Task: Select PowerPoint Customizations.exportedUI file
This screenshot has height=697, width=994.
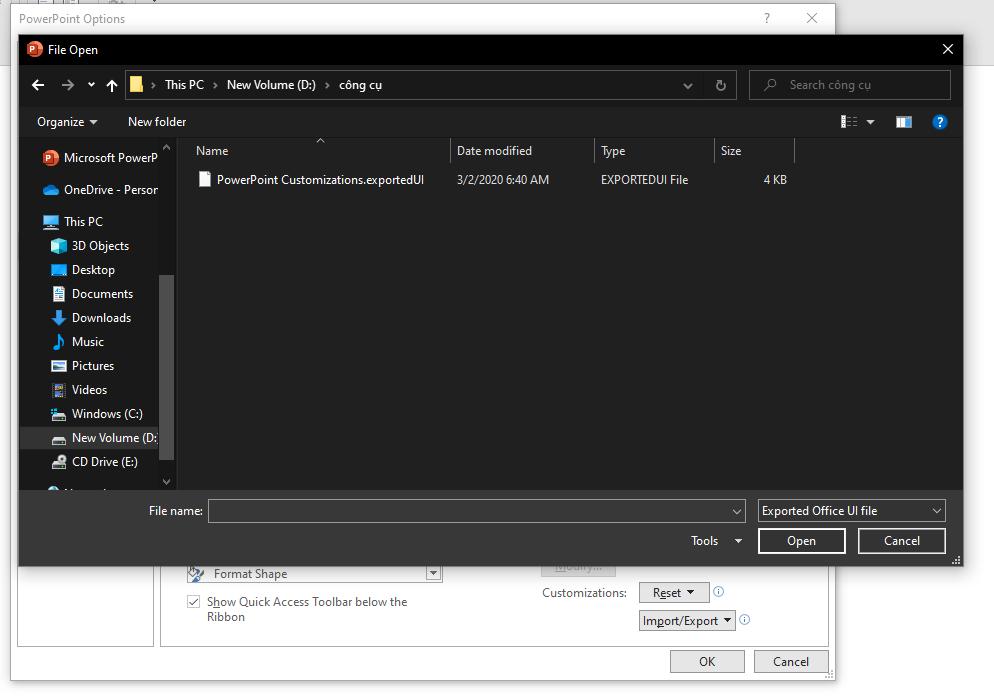Action: tap(320, 180)
